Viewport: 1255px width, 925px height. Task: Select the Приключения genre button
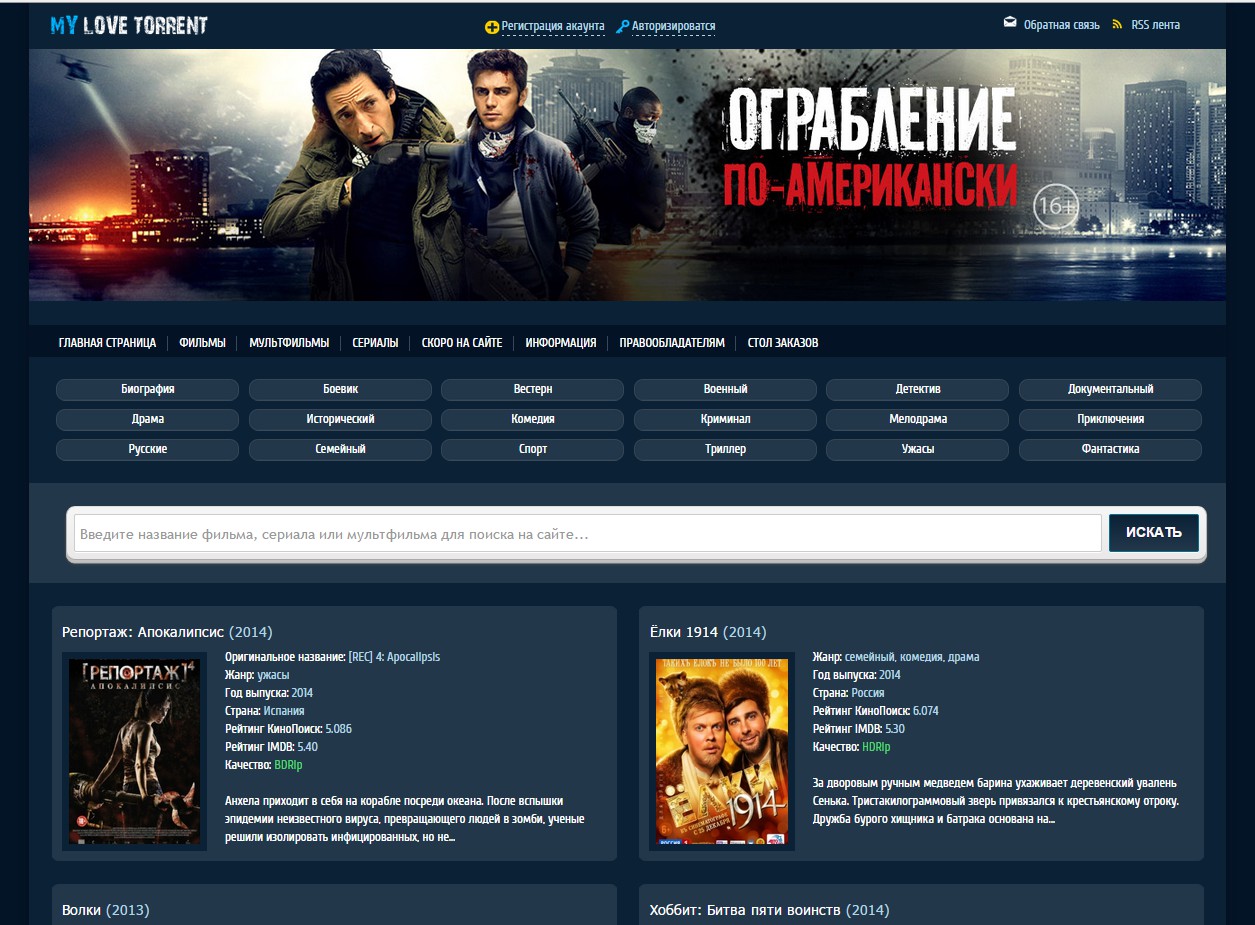click(1110, 419)
